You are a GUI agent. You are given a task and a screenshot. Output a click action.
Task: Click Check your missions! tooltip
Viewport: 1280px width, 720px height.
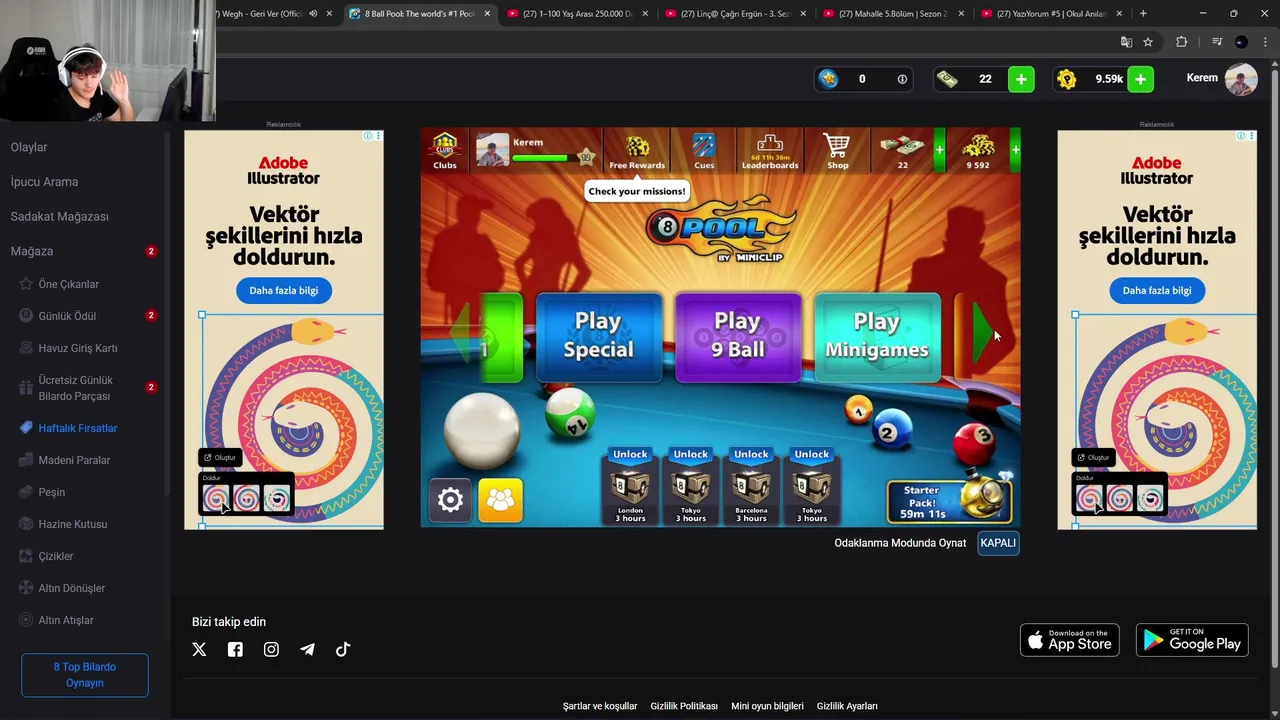point(637,191)
